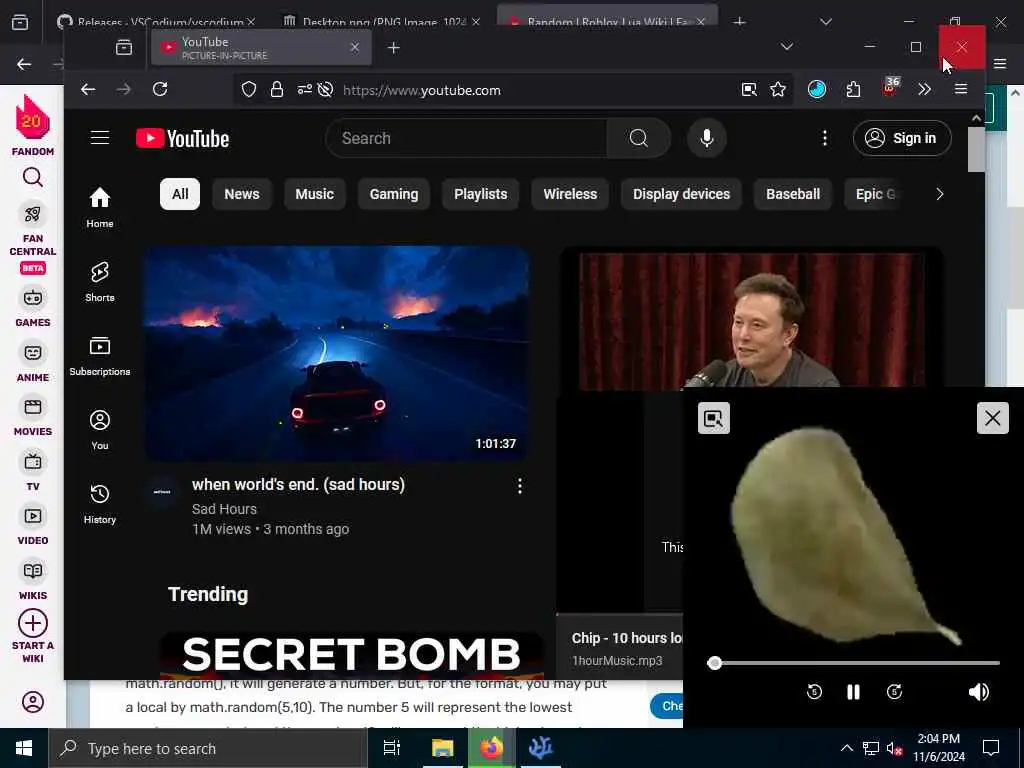
Task: Reload the YouTube page
Action: (x=160, y=89)
